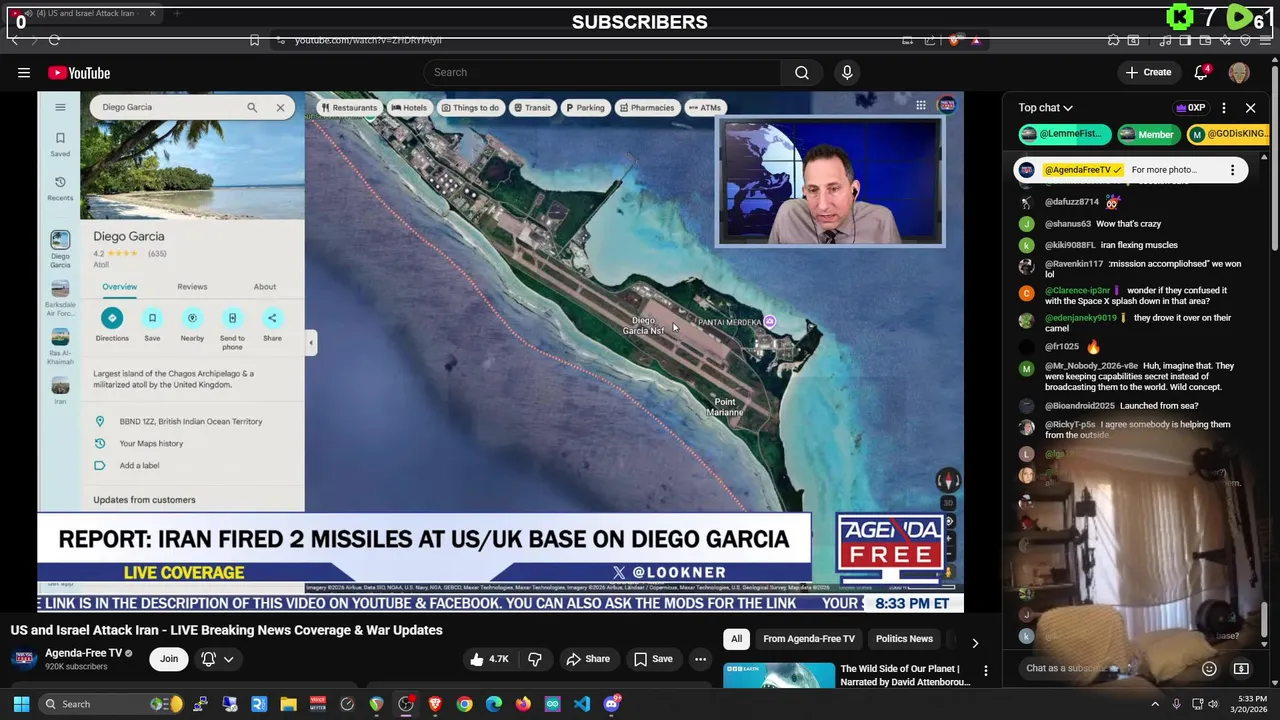Image resolution: width=1280 pixels, height=720 pixels.
Task: Click the video title 'US and Israel Attack Iran'
Action: pyautogui.click(x=227, y=630)
